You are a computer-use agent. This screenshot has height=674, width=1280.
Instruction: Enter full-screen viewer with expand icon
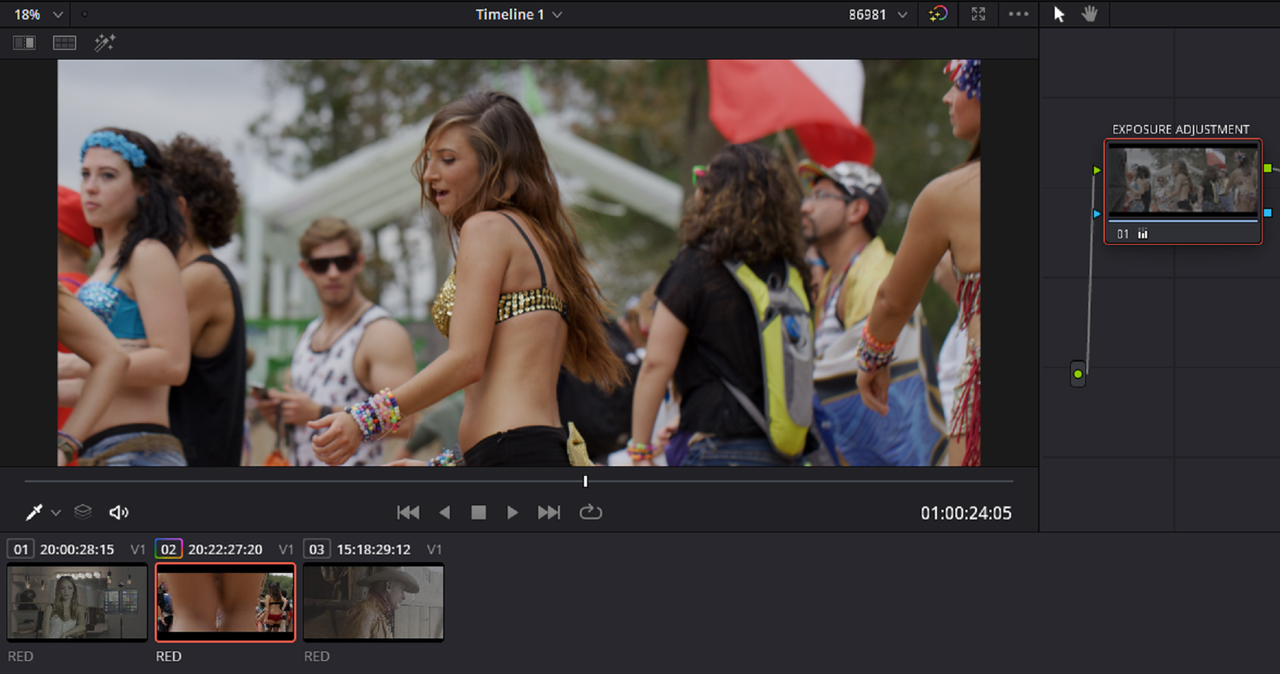978,14
